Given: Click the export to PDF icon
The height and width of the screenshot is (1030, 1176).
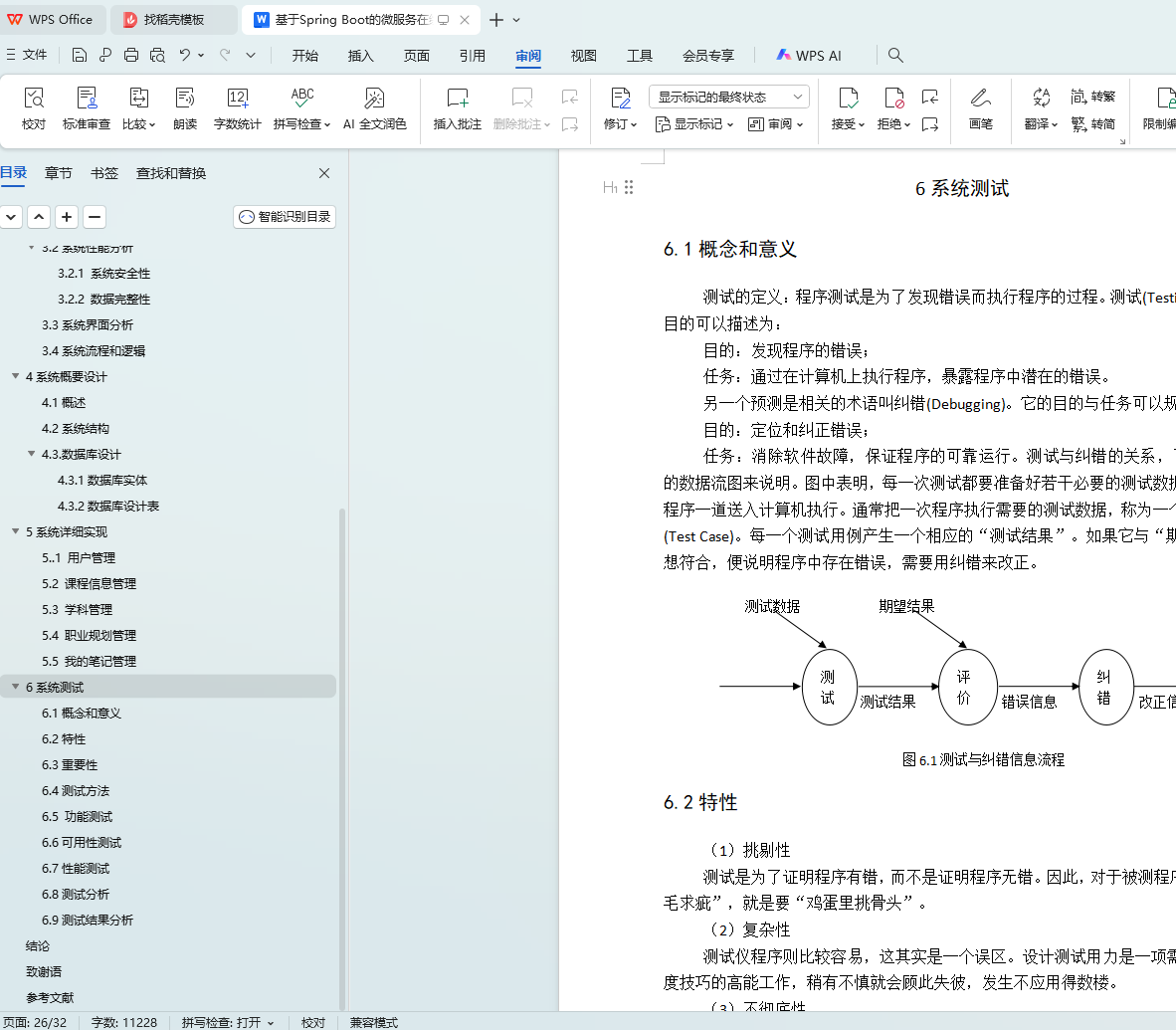Looking at the screenshot, I should 105,55.
